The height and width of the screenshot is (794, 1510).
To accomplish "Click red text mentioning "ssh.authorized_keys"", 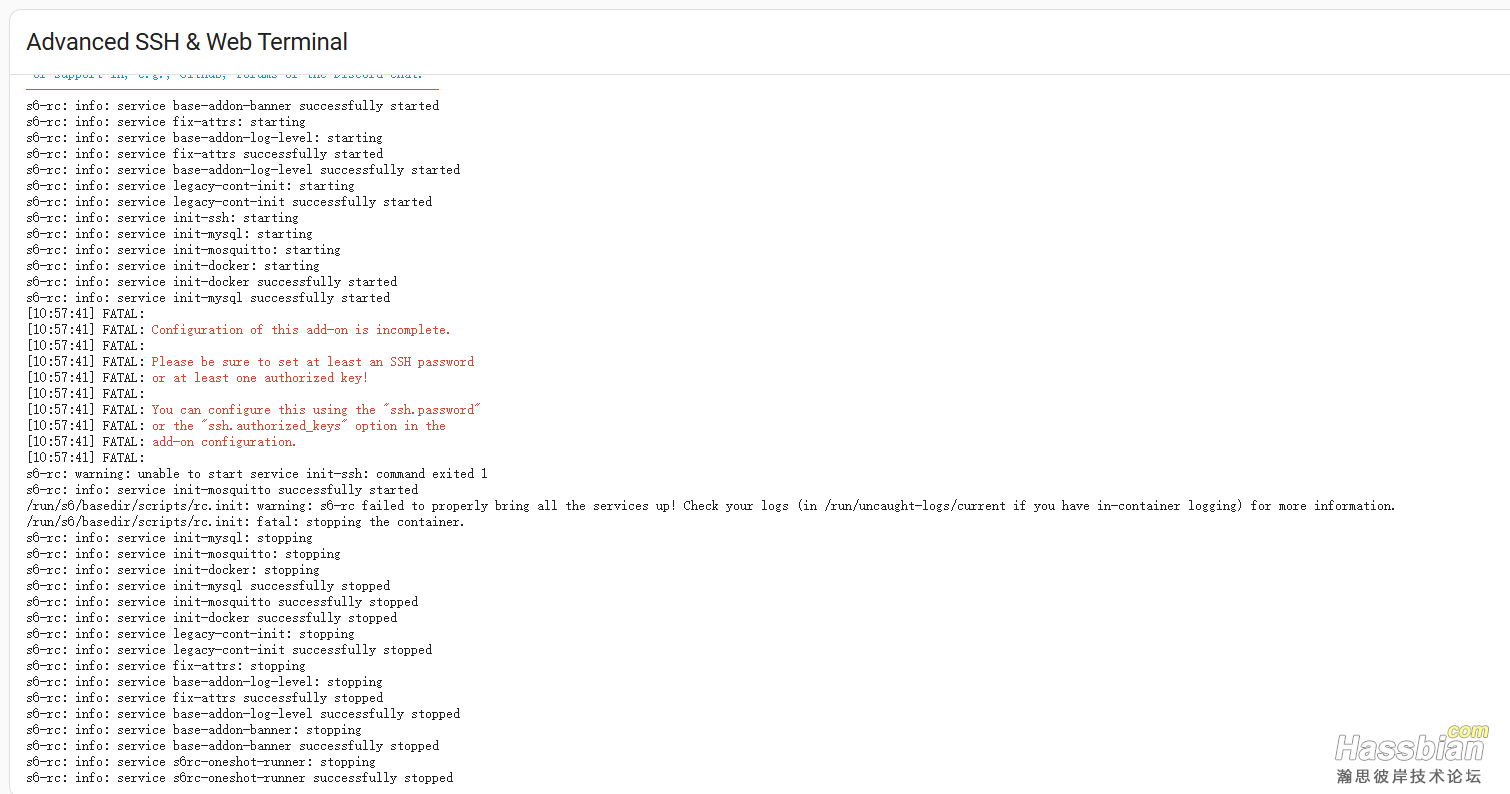I will (299, 426).
